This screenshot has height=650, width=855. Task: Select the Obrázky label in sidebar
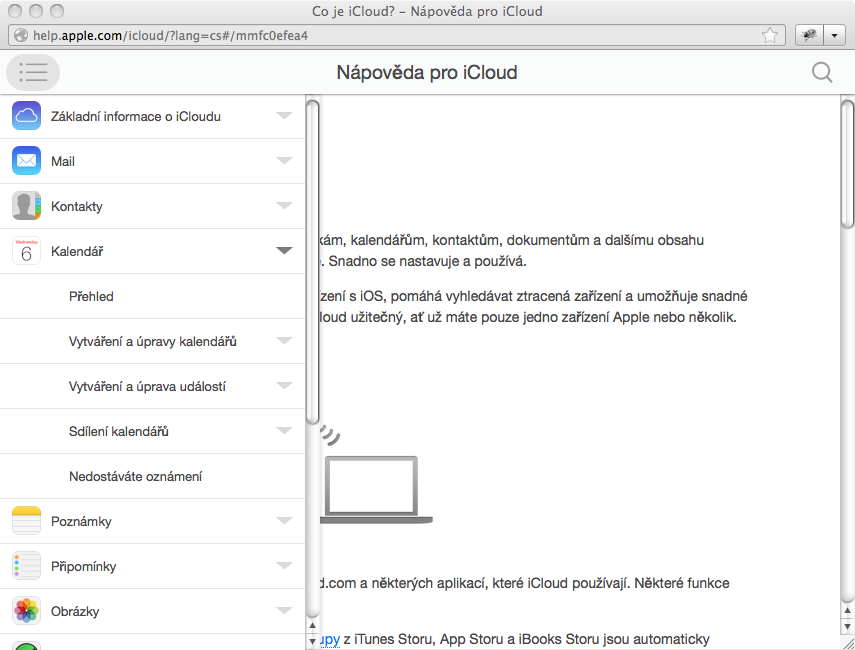point(75,612)
